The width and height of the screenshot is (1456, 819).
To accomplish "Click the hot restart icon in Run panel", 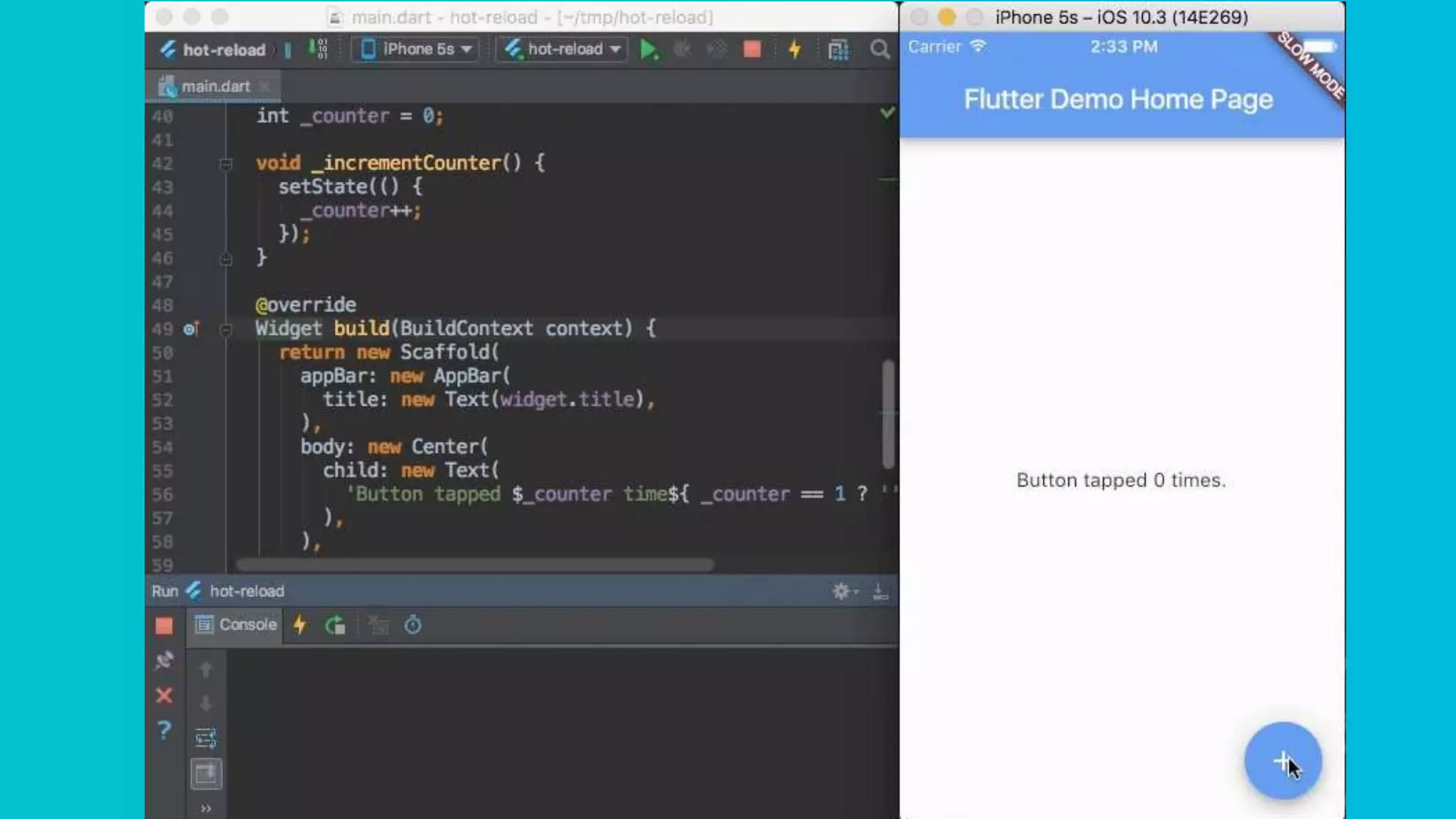I will (x=335, y=626).
